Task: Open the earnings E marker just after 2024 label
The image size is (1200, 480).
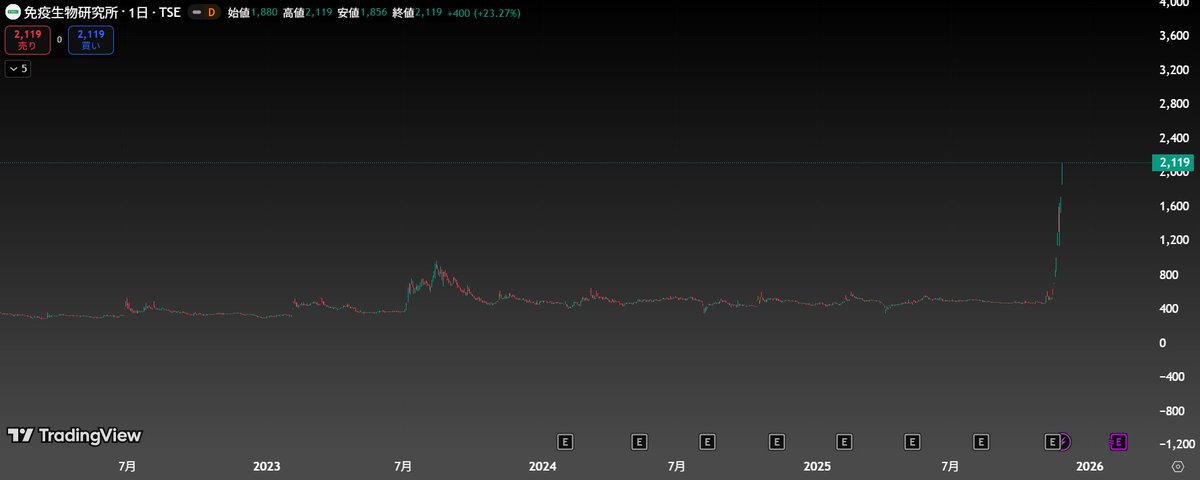Action: point(565,440)
